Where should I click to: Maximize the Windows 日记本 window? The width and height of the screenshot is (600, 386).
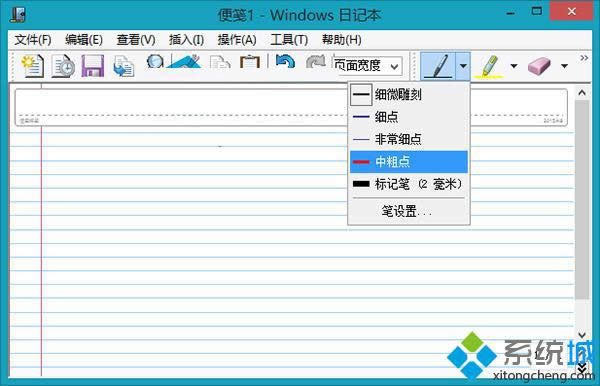536,11
